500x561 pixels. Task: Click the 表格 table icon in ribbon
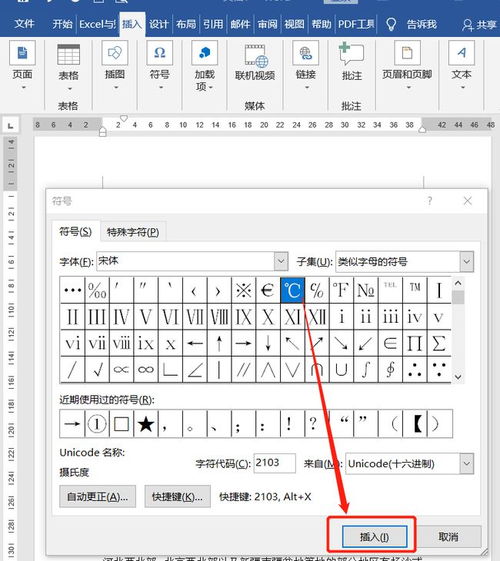point(68,55)
